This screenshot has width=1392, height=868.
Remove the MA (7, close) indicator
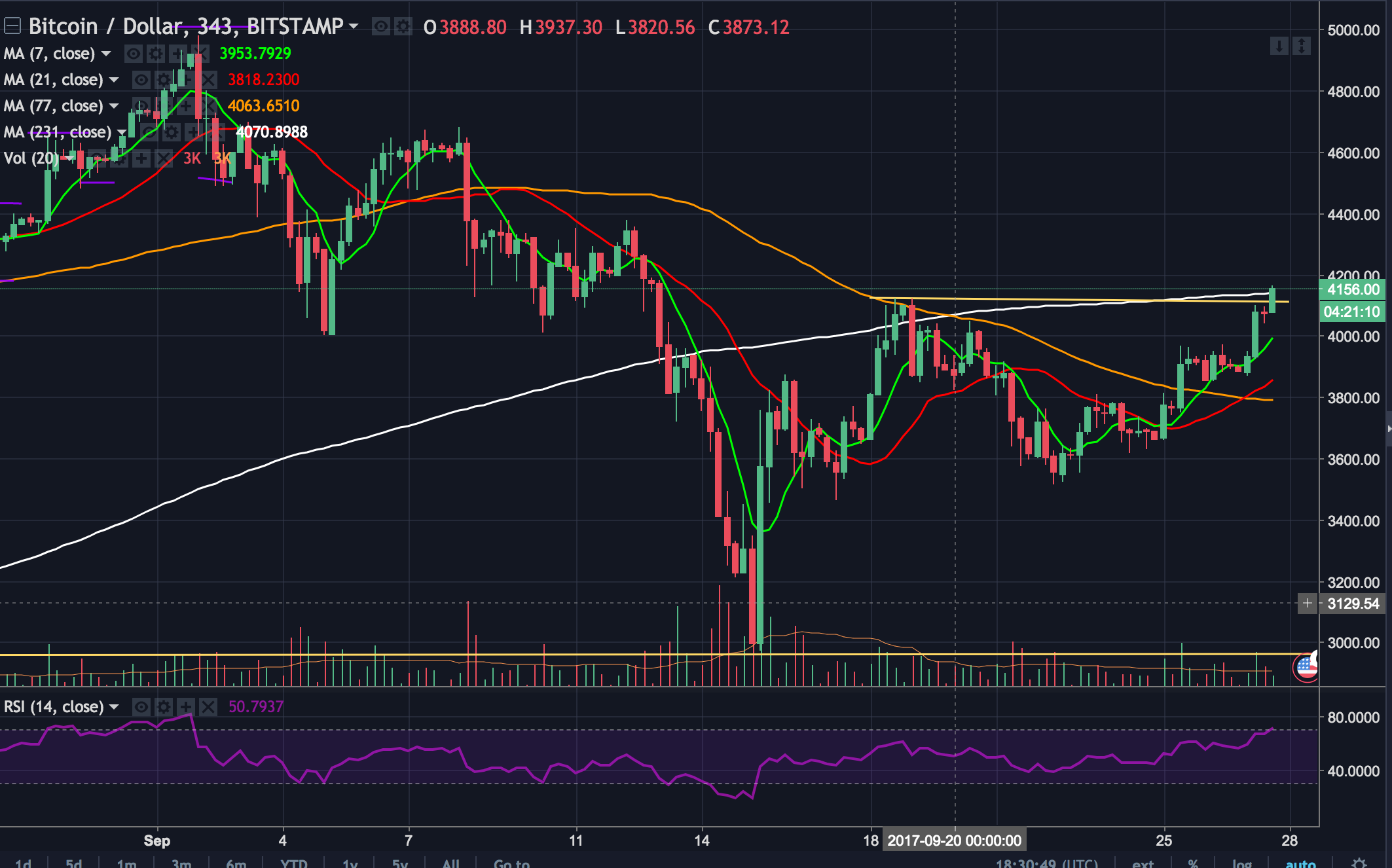point(200,54)
